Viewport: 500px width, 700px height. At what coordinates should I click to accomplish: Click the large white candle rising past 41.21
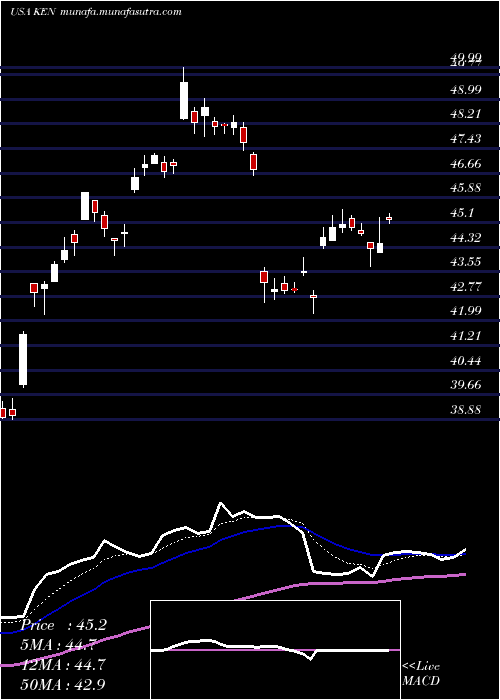[23, 359]
